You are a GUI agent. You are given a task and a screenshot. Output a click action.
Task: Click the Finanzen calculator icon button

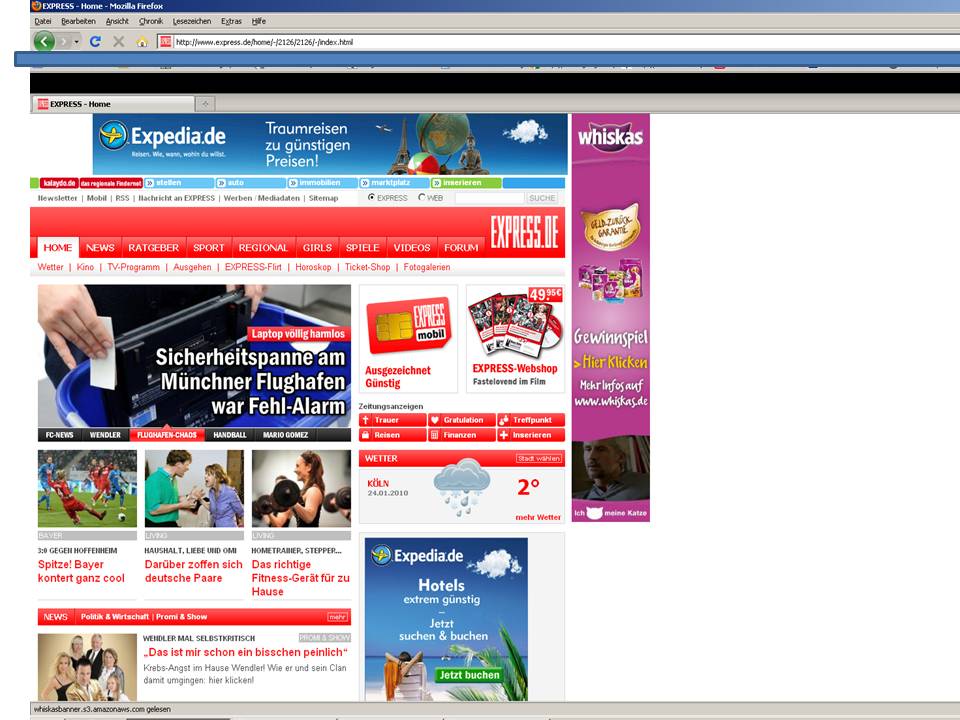[x=462, y=435]
